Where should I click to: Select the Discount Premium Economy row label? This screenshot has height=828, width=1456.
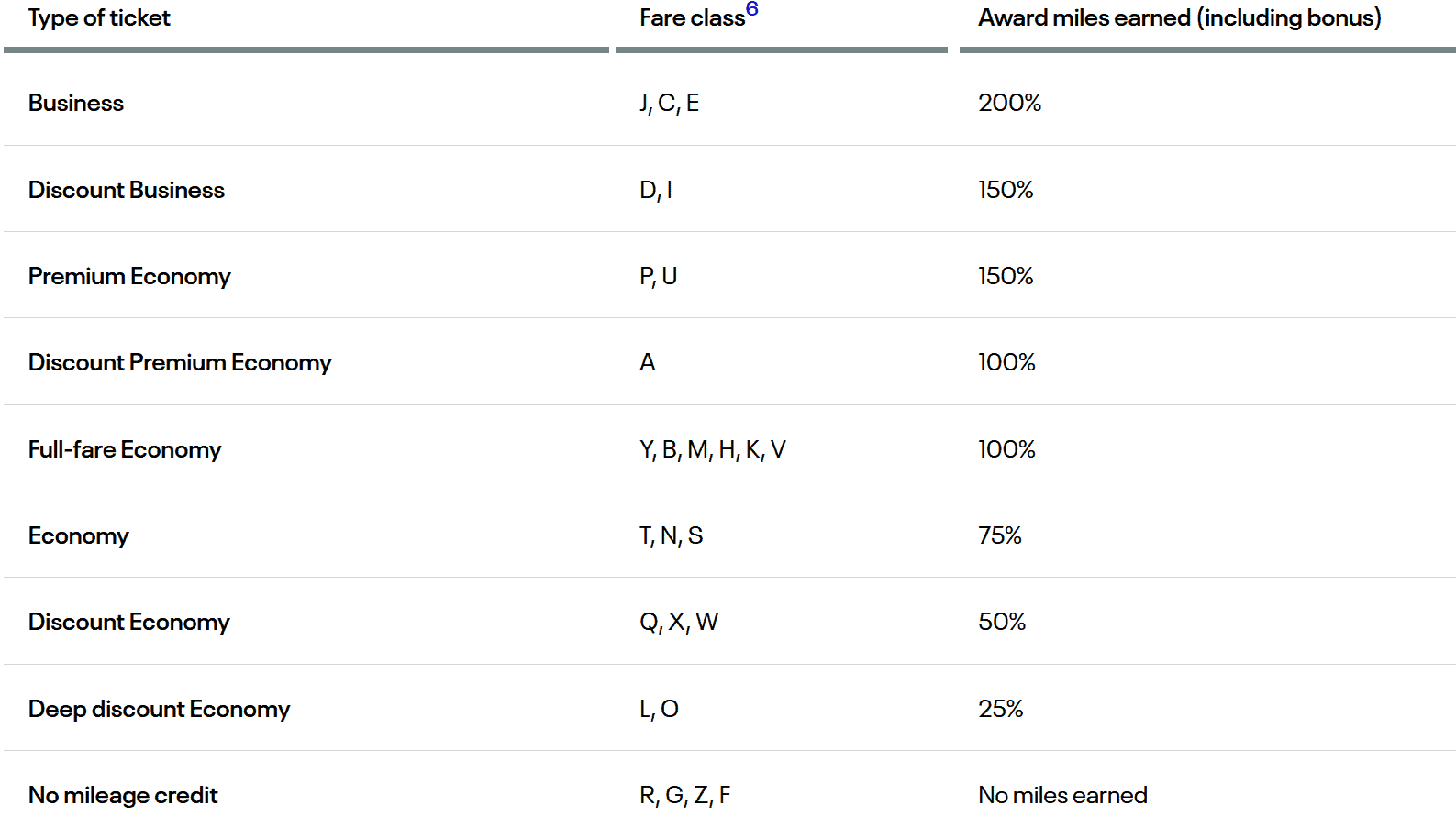tap(180, 363)
